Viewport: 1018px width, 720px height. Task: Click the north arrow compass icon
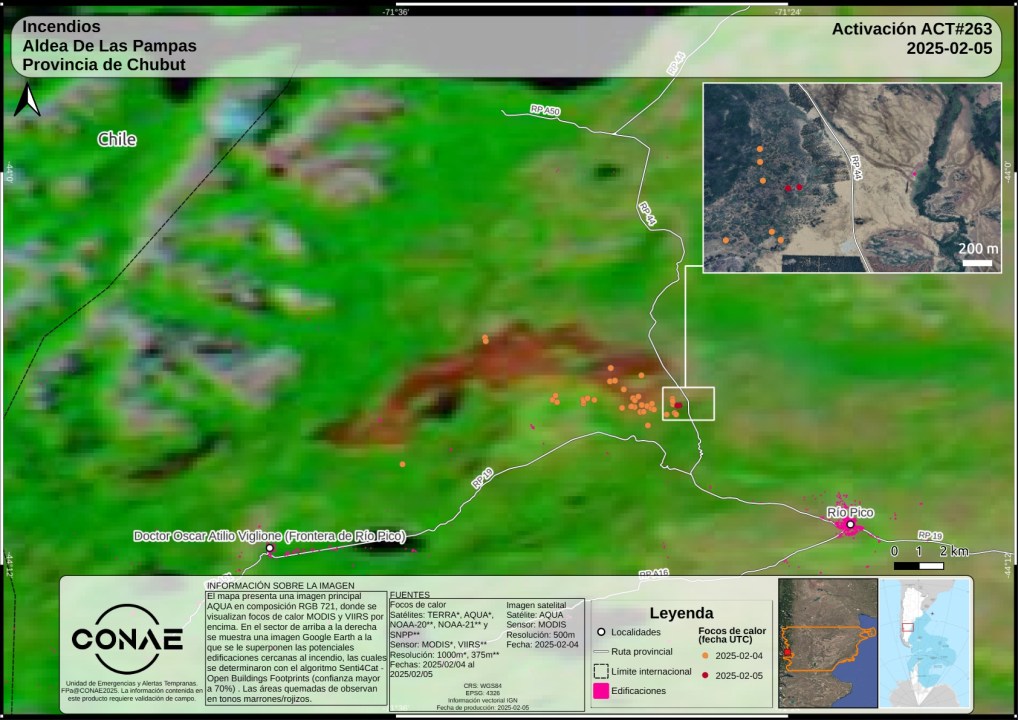pos(30,100)
